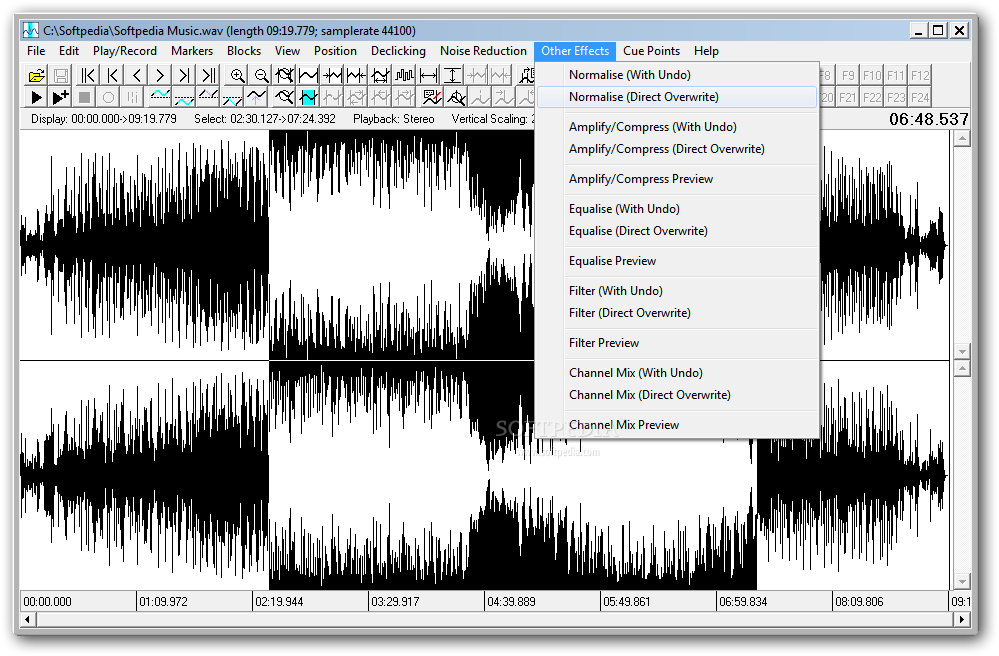Click the red-slash waveform edit icon
The image size is (999, 656).
coord(432,97)
